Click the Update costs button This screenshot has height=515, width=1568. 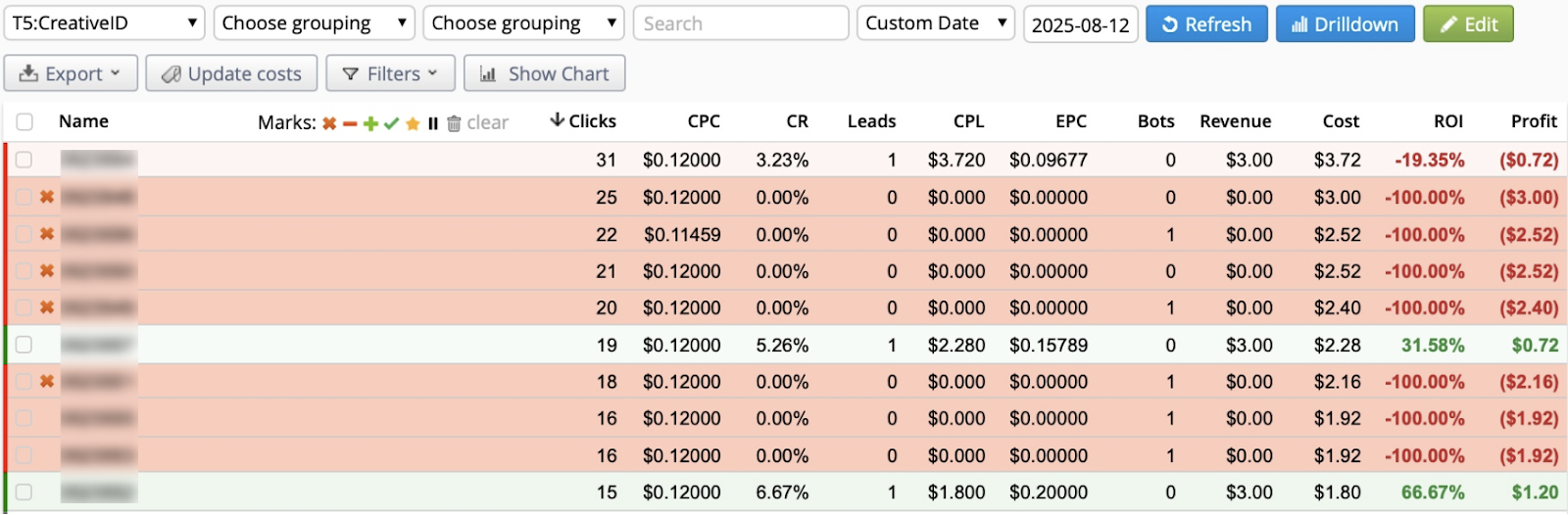[x=231, y=73]
